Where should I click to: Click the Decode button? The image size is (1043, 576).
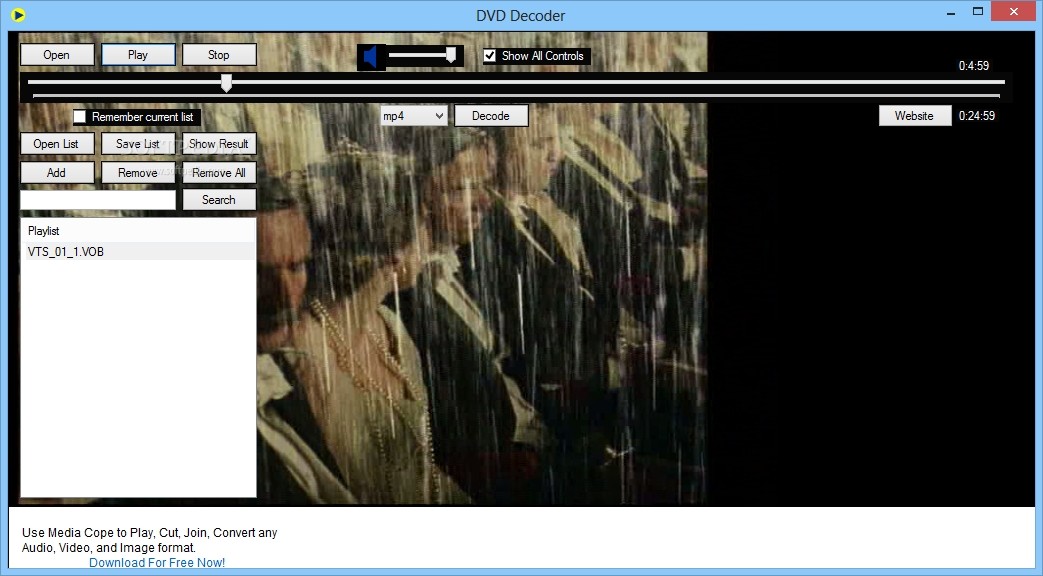[491, 116]
